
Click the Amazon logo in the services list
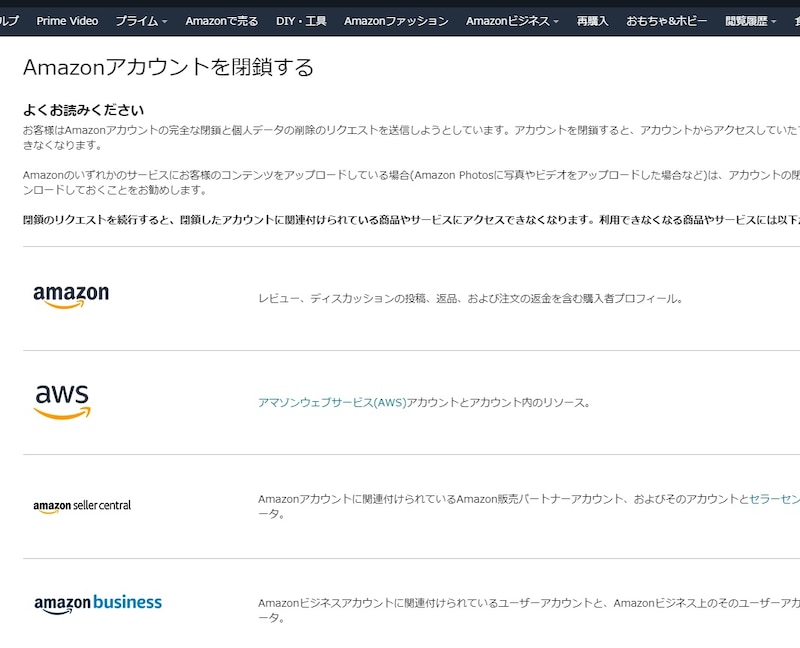(71, 297)
